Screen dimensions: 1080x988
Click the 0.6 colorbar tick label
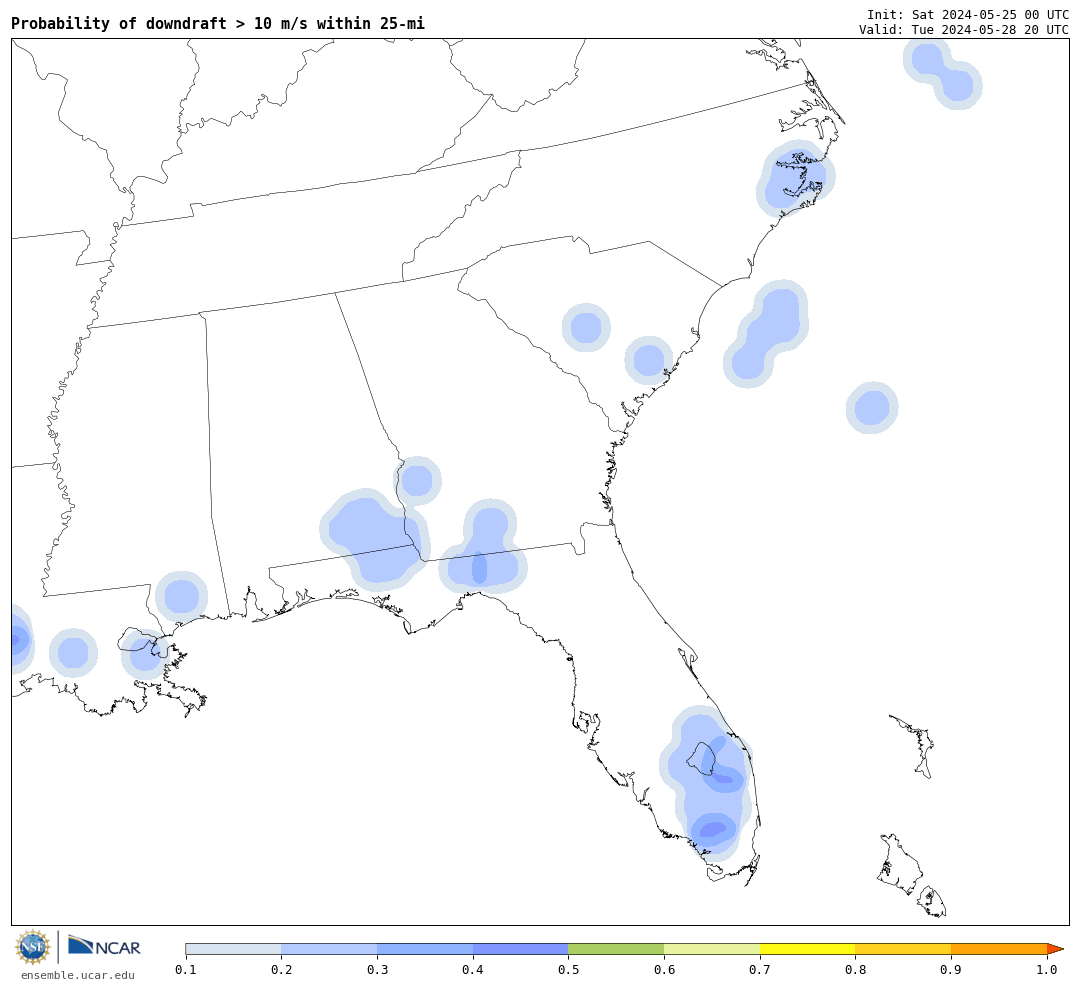pyautogui.click(x=664, y=969)
